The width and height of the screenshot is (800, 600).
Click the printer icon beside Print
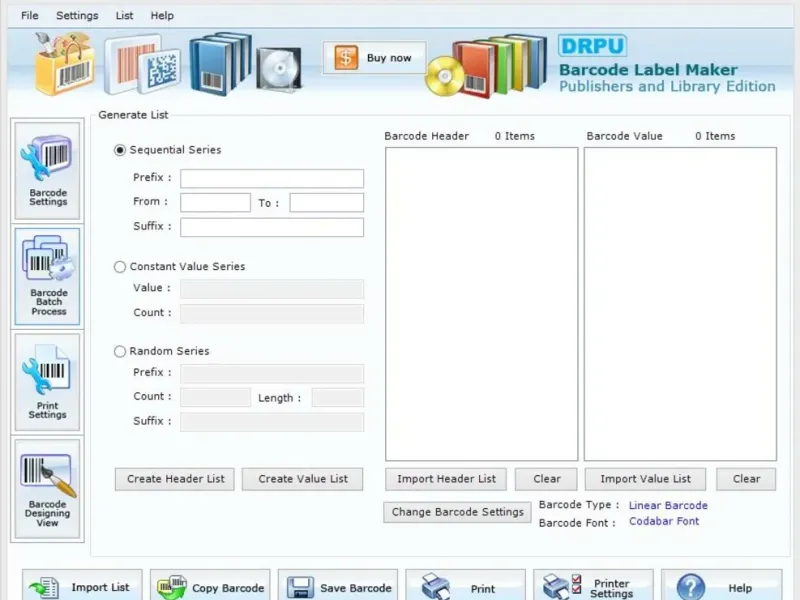click(436, 586)
